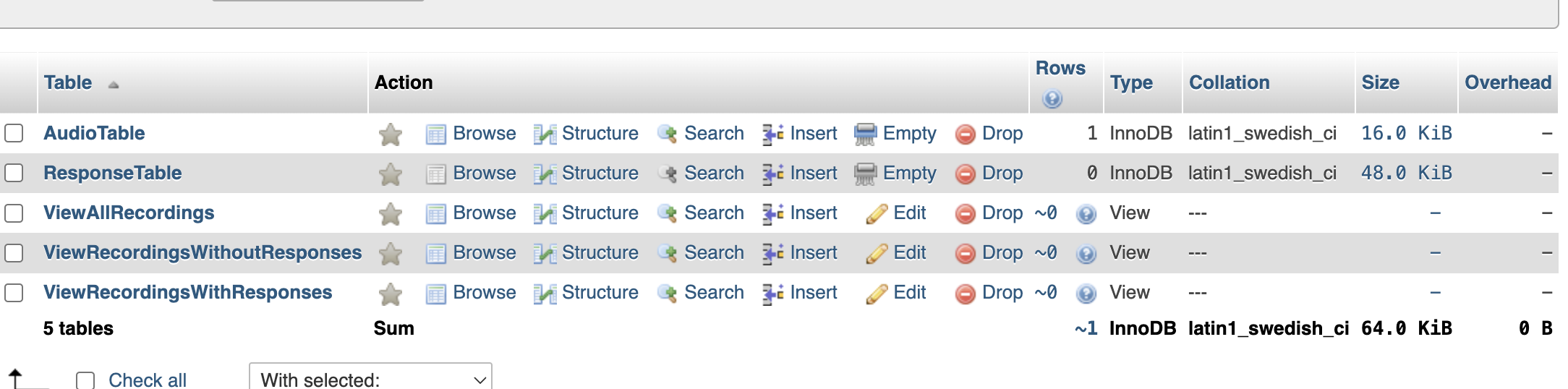Sort the list by Collation column header
This screenshot has height=389, width=1568.
(x=1229, y=82)
